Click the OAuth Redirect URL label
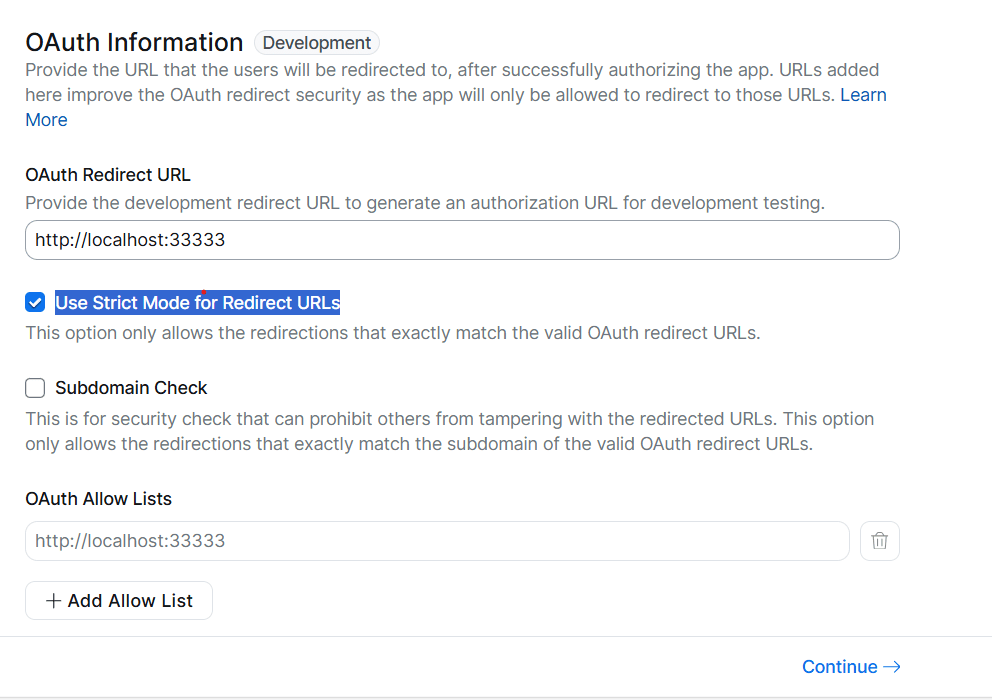 [107, 174]
